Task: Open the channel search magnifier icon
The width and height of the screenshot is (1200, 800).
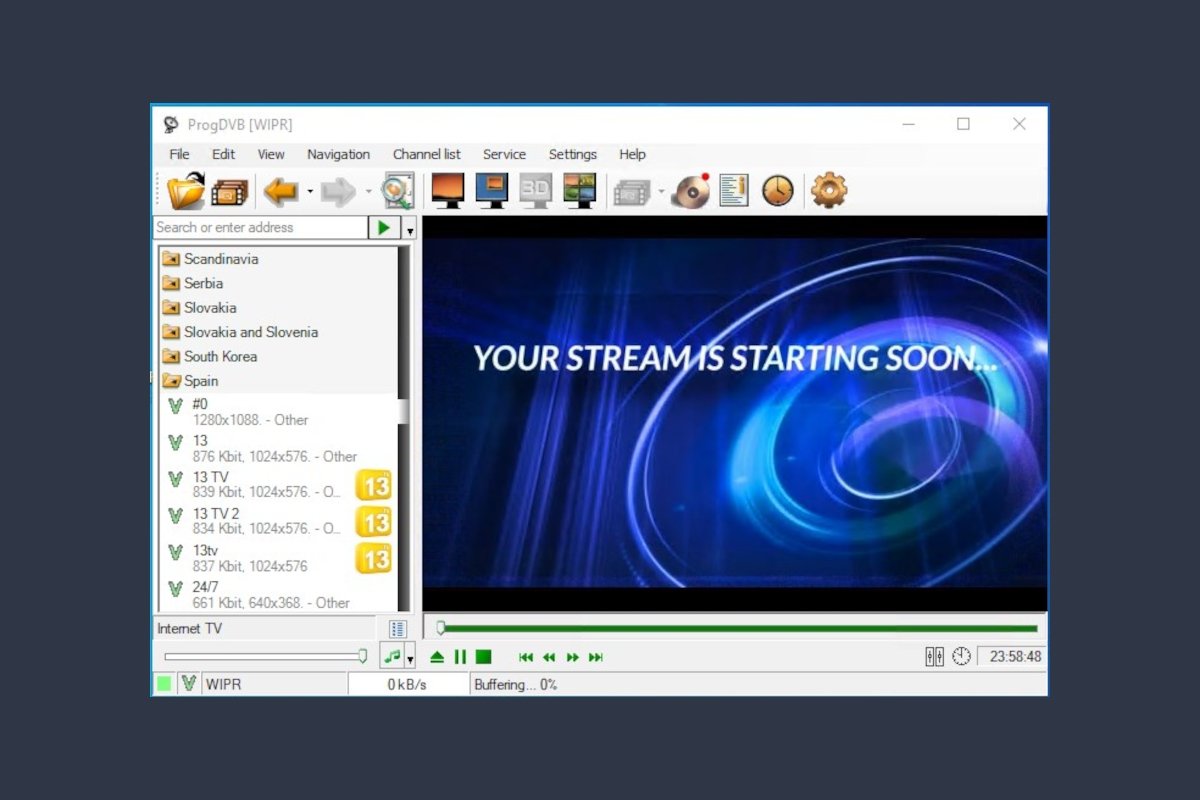Action: [398, 191]
